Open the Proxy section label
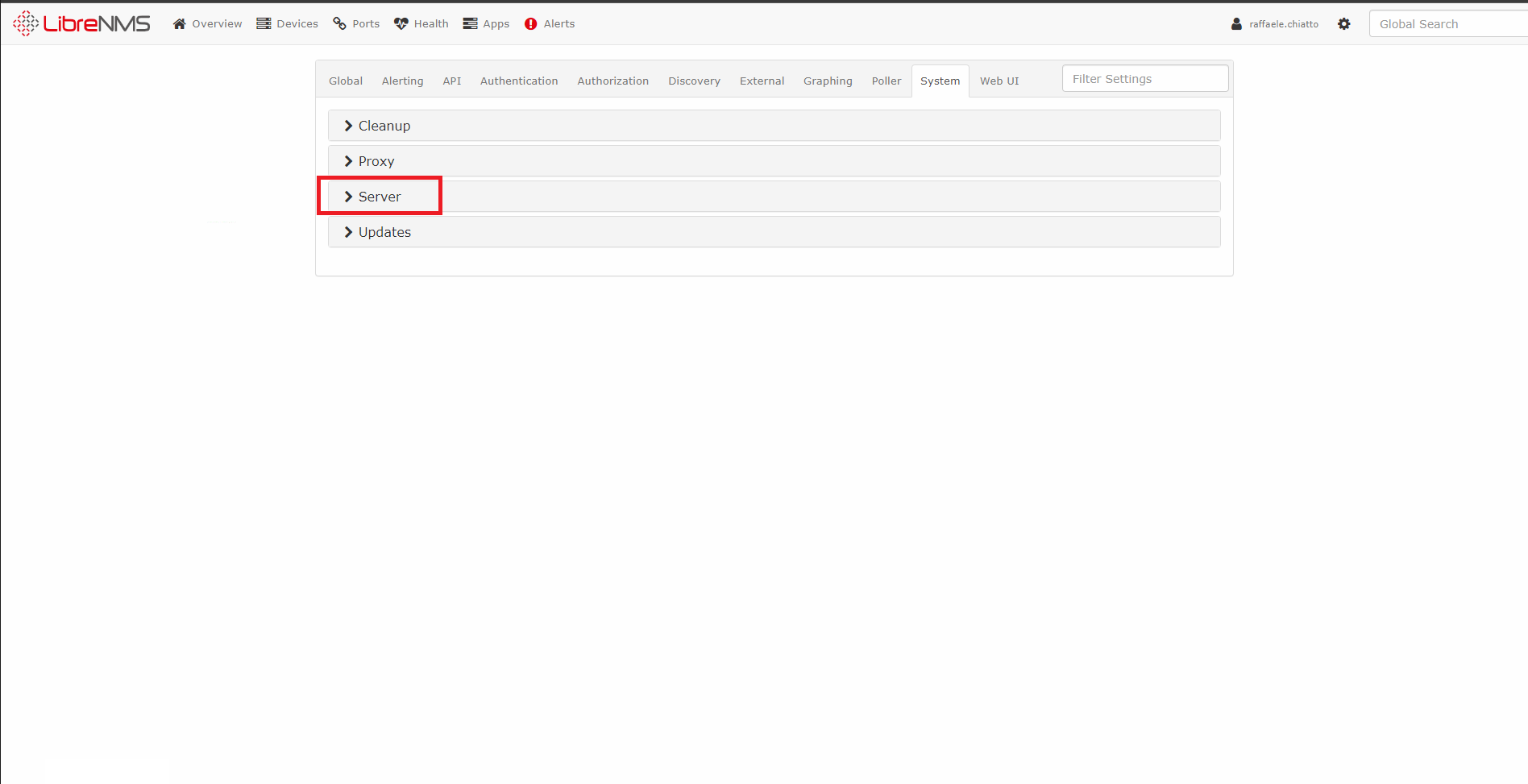This screenshot has height=784, width=1528. 376,161
